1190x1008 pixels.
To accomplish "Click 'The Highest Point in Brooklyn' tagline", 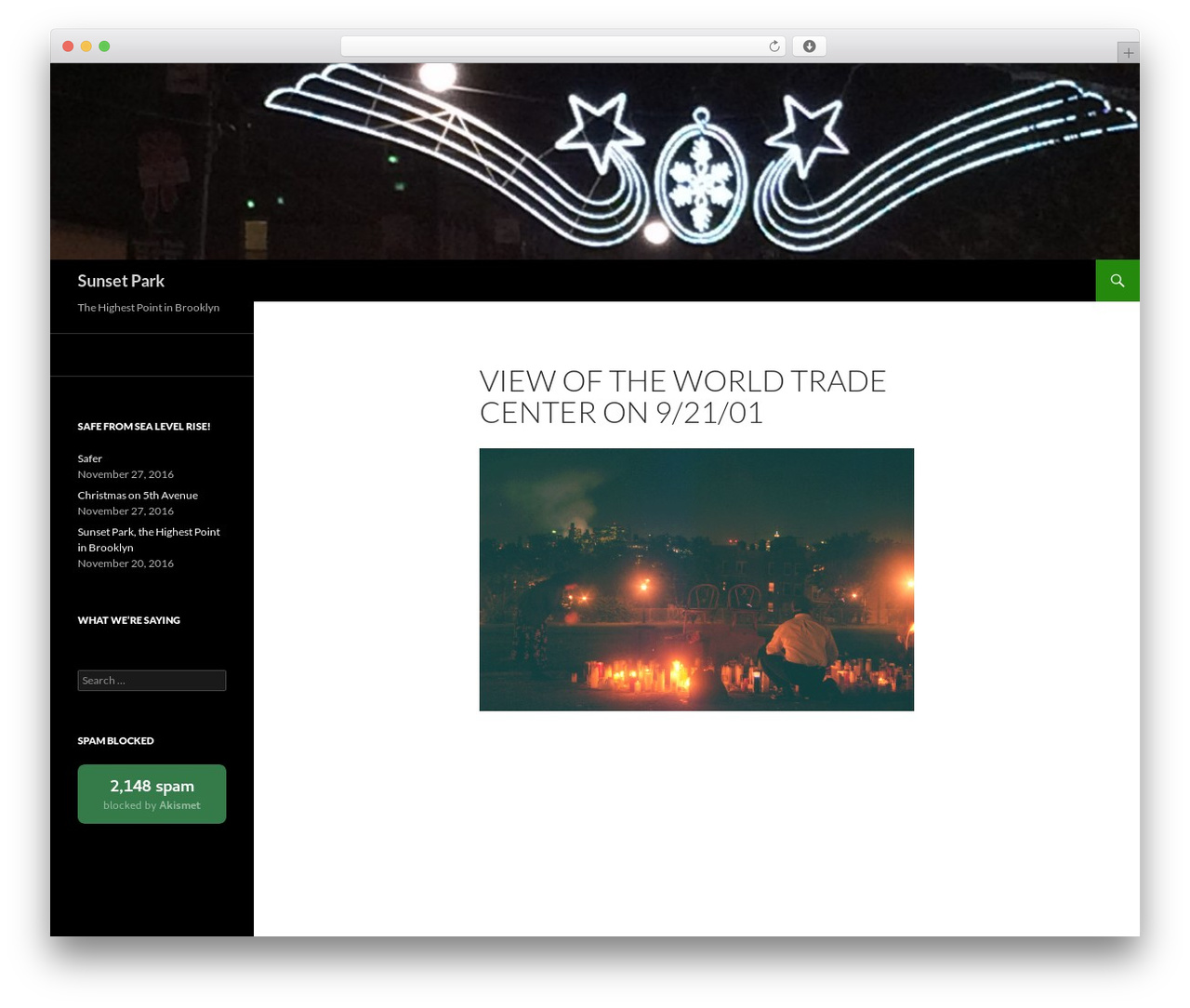I will click(149, 308).
